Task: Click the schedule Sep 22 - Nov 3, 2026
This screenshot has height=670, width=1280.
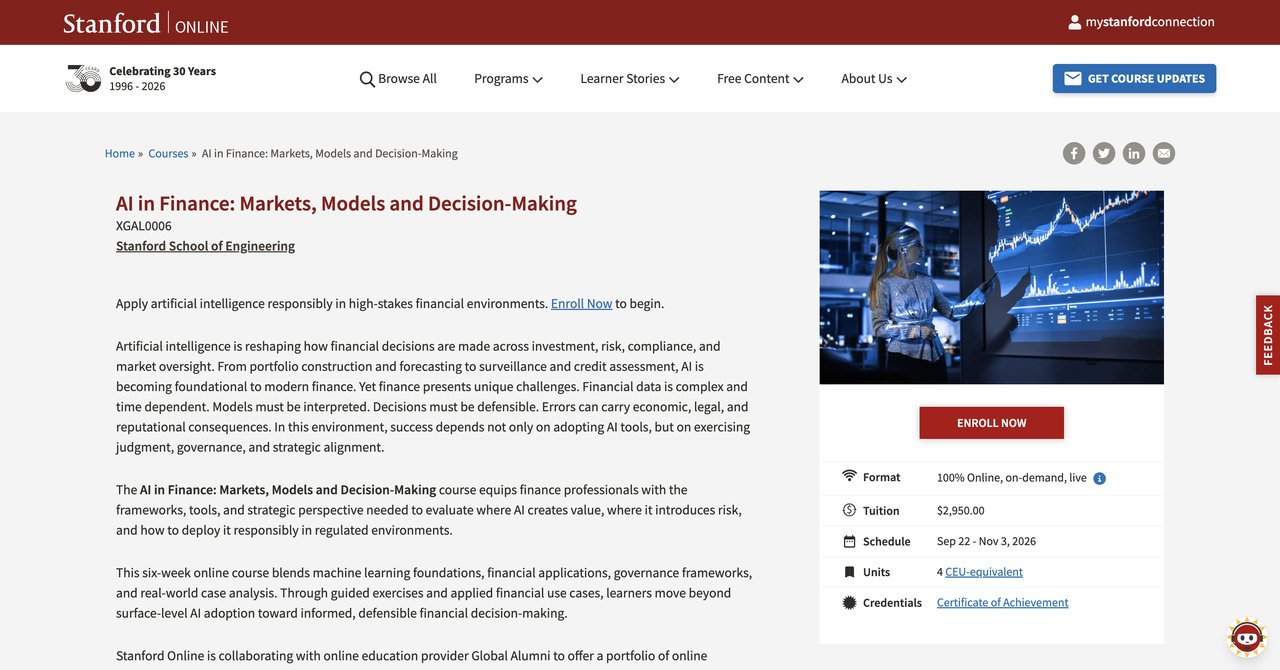Action: [x=986, y=542]
